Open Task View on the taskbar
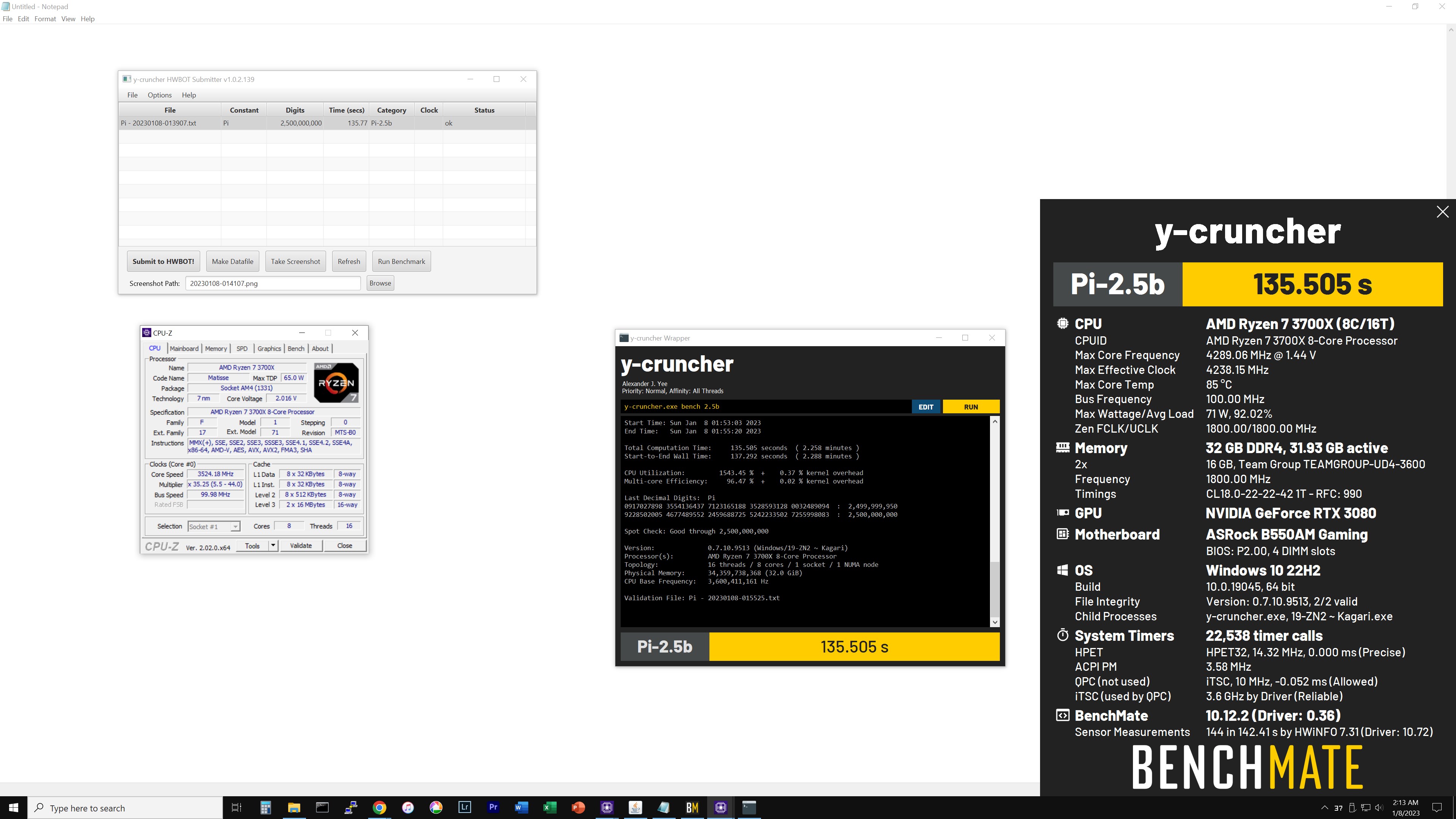This screenshot has height=819, width=1456. pyautogui.click(x=237, y=807)
